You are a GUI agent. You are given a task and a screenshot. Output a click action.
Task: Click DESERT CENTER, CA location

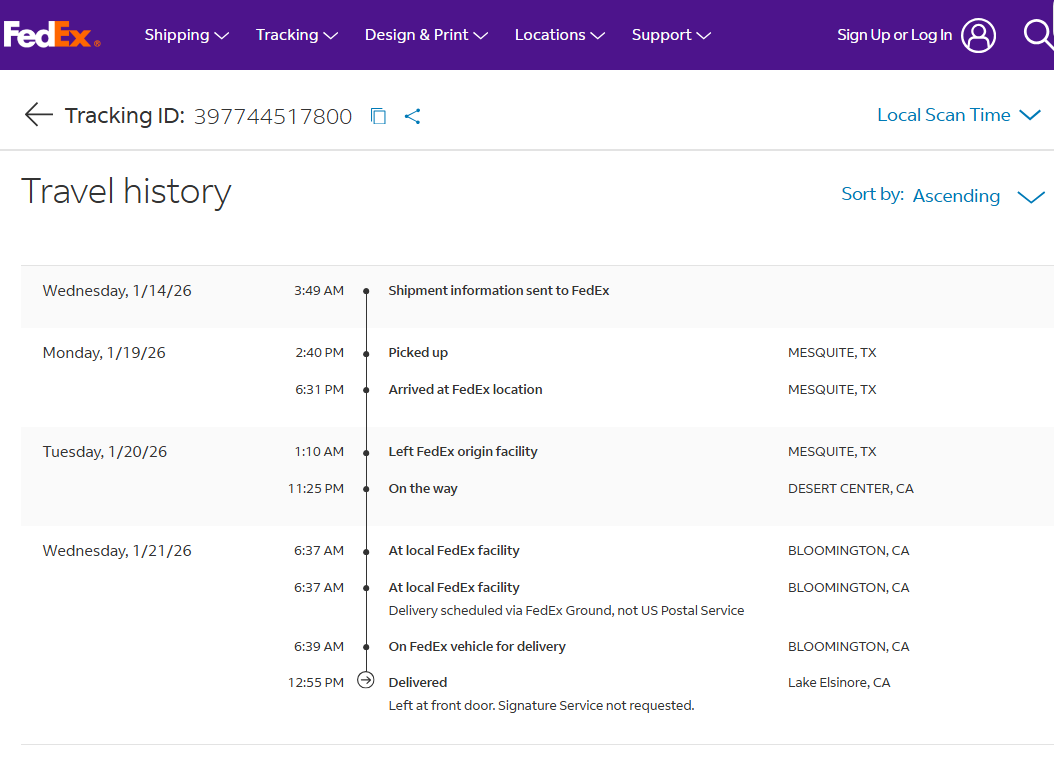[850, 489]
